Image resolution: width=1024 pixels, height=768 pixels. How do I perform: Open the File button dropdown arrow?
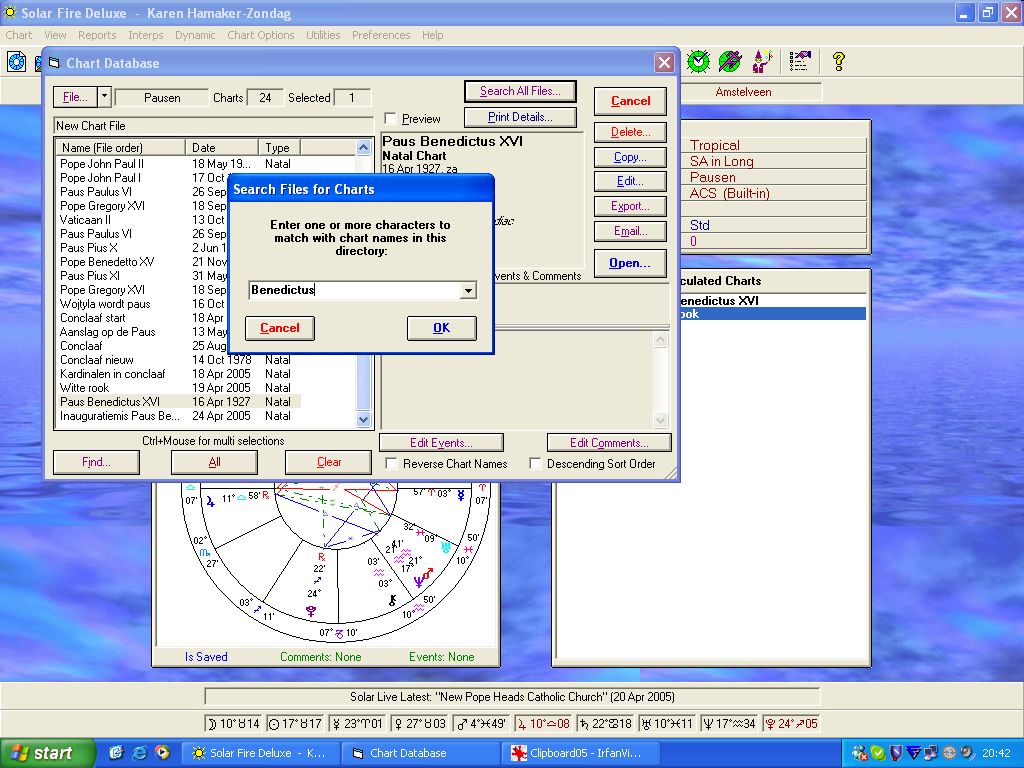tap(104, 97)
